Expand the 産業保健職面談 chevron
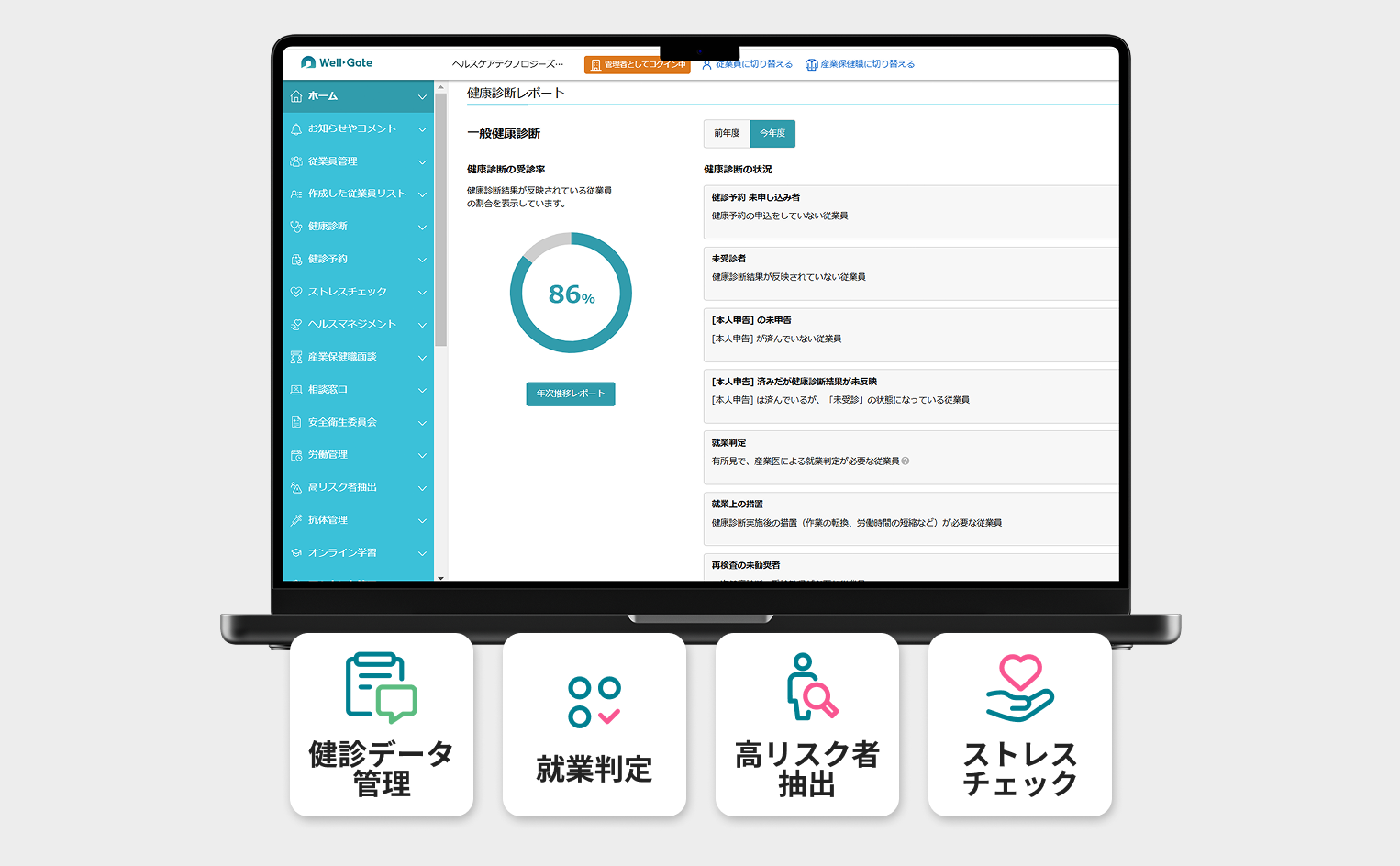 [x=422, y=358]
